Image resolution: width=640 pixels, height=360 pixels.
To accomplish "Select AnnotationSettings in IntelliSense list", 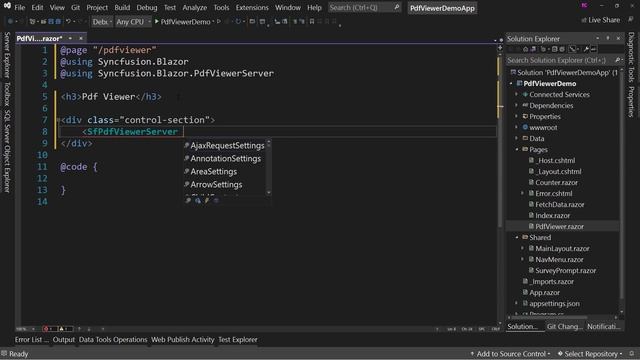I will [x=225, y=159].
